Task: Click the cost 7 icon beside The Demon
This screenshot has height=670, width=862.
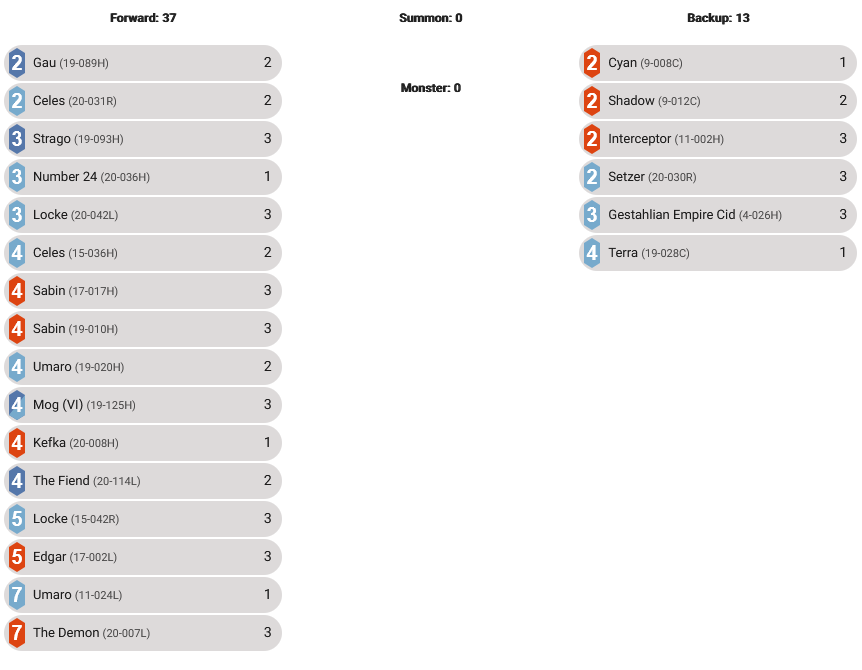Action: pos(17,633)
